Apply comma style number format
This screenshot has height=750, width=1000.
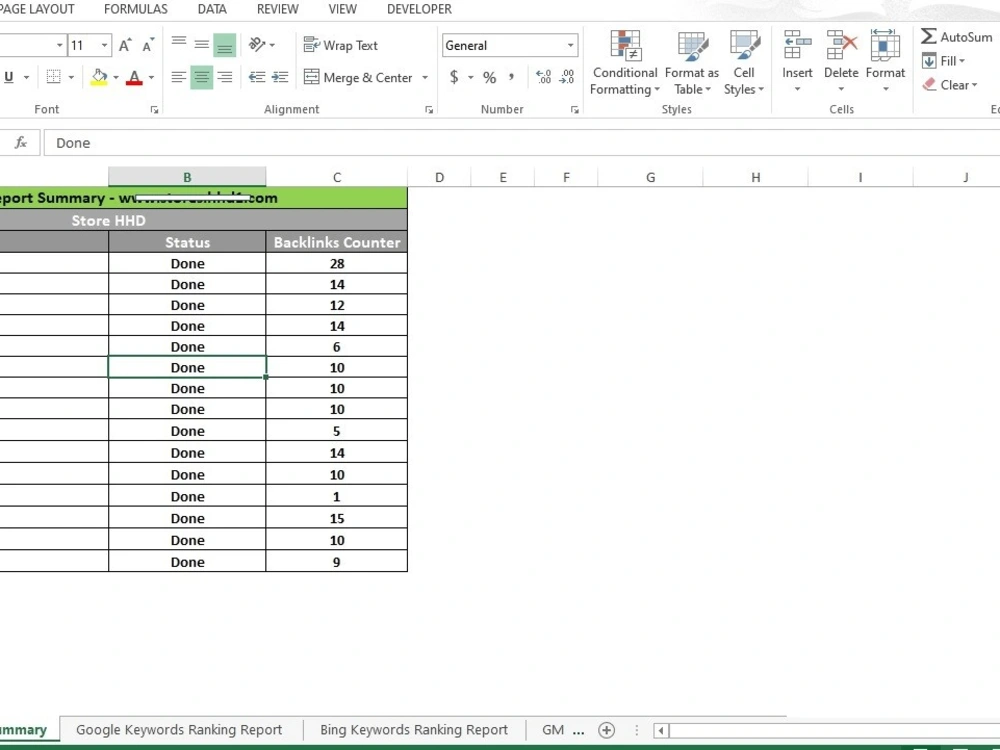point(511,77)
